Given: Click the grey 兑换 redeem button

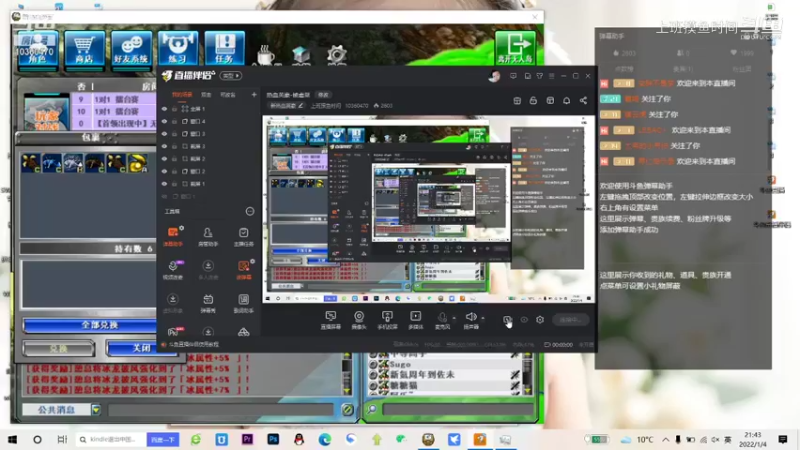Looking at the screenshot, I should pyautogui.click(x=59, y=348).
